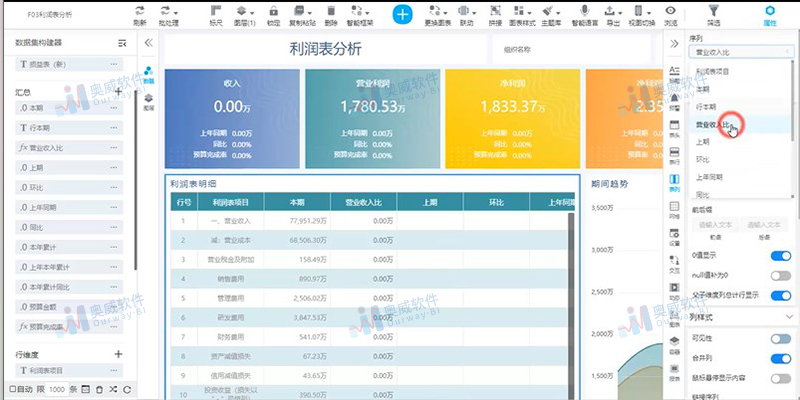Click the 浏览 eye preview icon
The width and height of the screenshot is (800, 400).
tap(670, 11)
